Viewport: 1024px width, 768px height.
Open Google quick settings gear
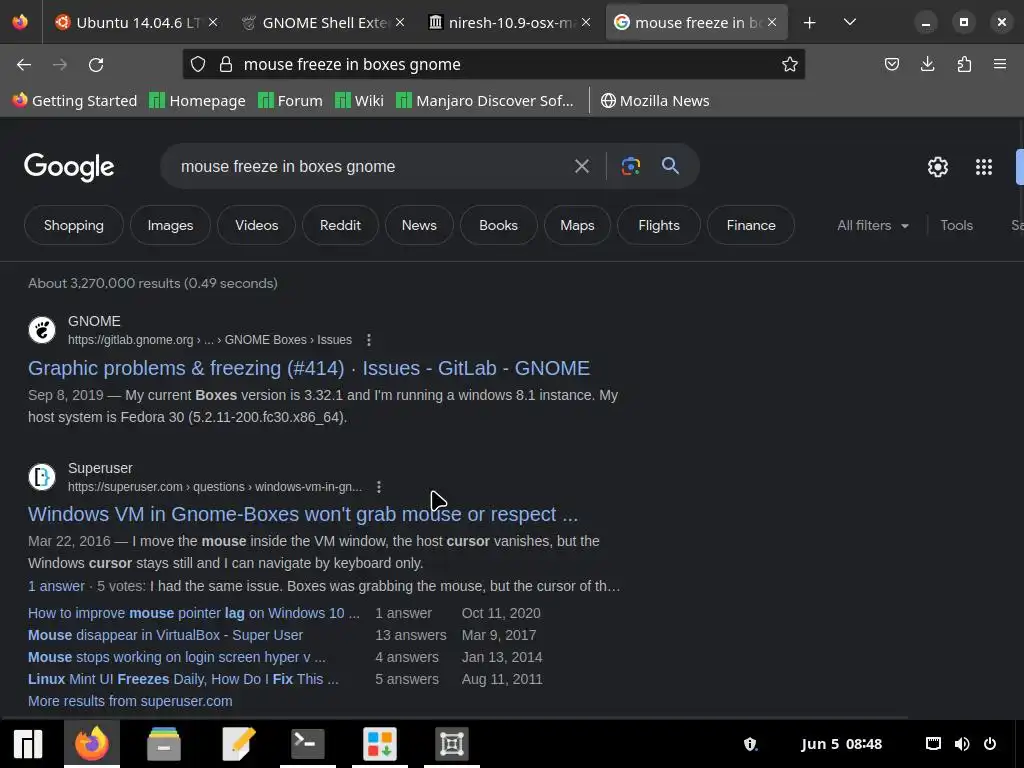pos(938,167)
